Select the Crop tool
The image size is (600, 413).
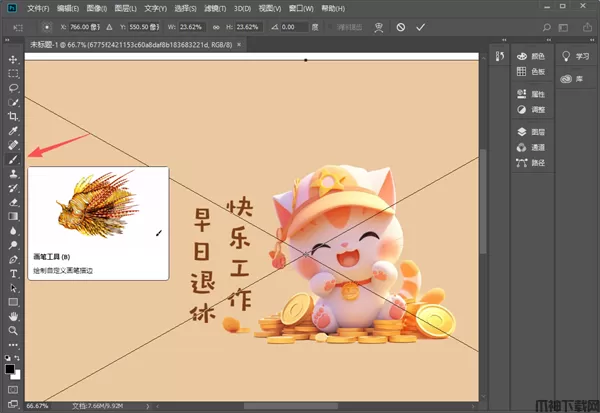(x=14, y=117)
